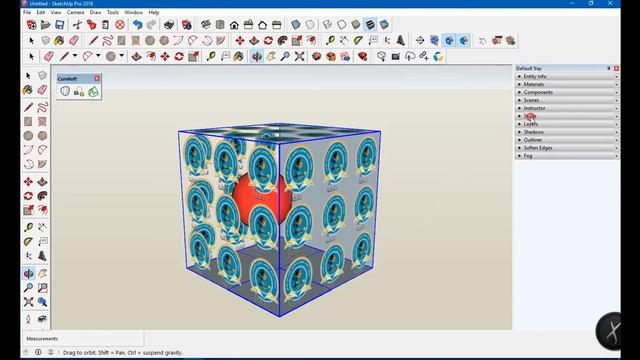
Task: Click the Cut scissors icon
Action: click(78, 25)
